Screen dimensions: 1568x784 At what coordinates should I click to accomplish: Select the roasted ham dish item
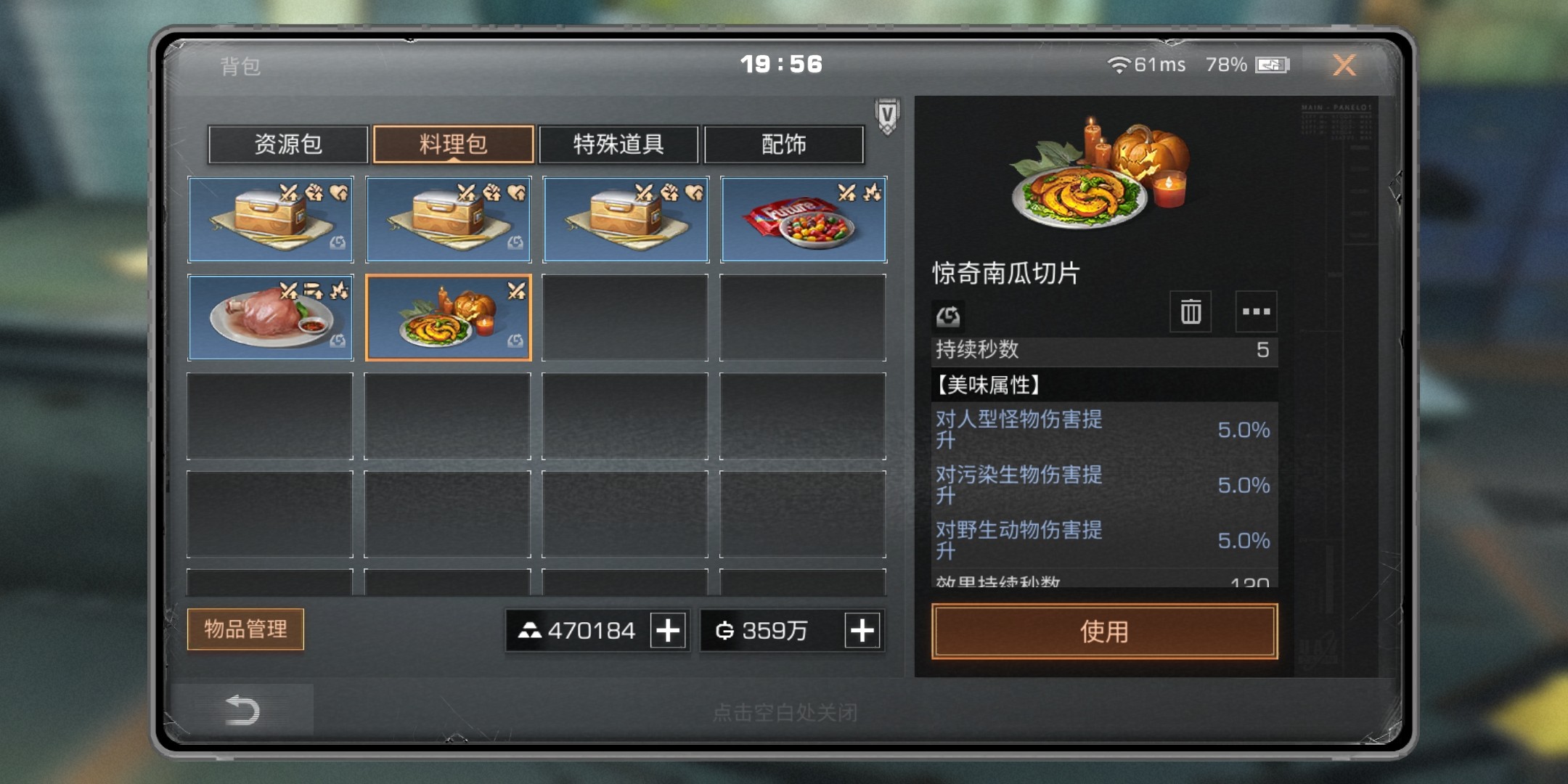[271, 317]
